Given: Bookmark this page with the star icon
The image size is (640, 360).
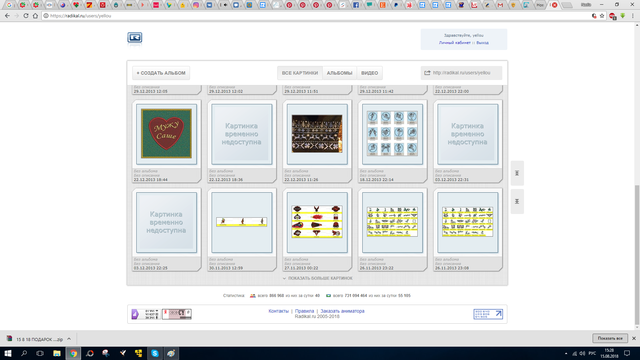Looking at the screenshot, I should tap(602, 16).
